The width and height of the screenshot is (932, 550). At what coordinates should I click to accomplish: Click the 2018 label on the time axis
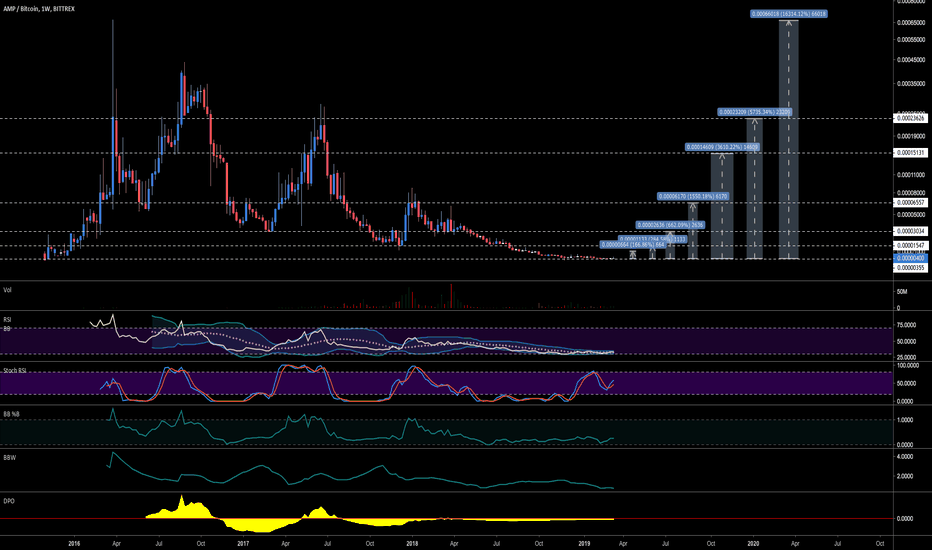[x=412, y=543]
